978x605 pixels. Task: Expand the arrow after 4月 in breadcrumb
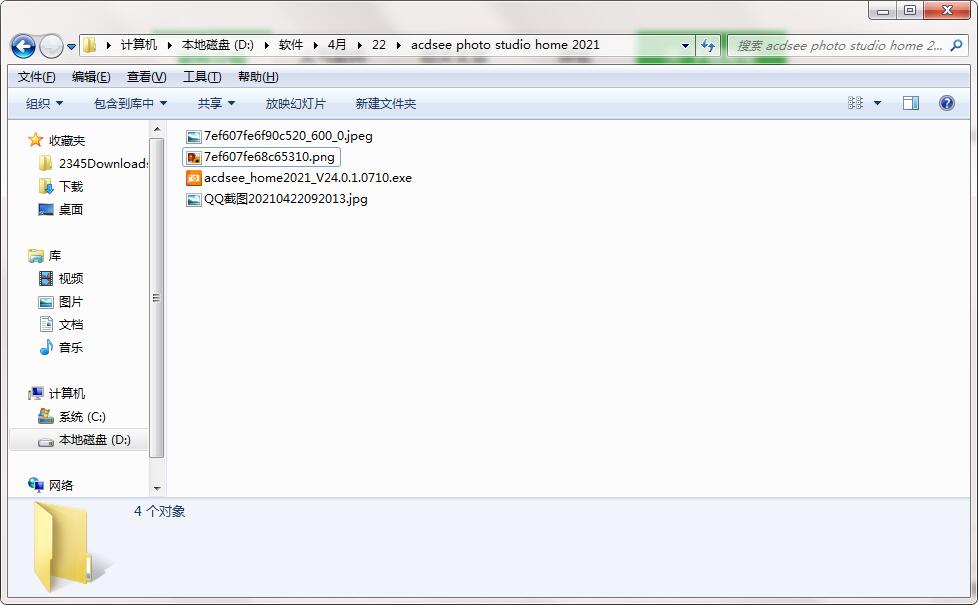coord(360,45)
